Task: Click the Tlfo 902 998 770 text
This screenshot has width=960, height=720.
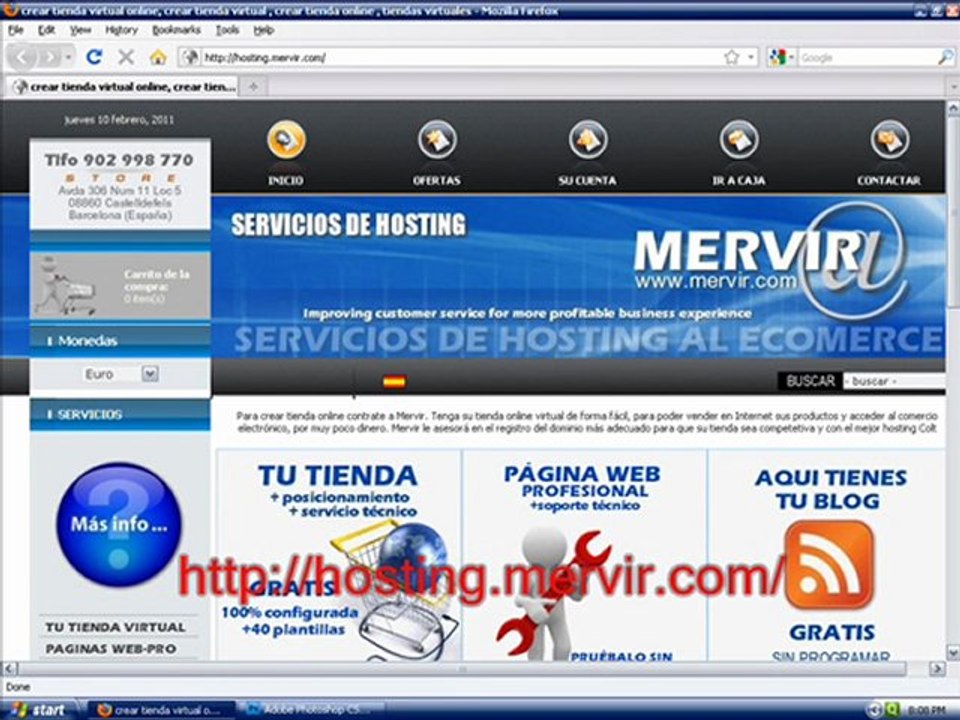Action: tap(119, 160)
